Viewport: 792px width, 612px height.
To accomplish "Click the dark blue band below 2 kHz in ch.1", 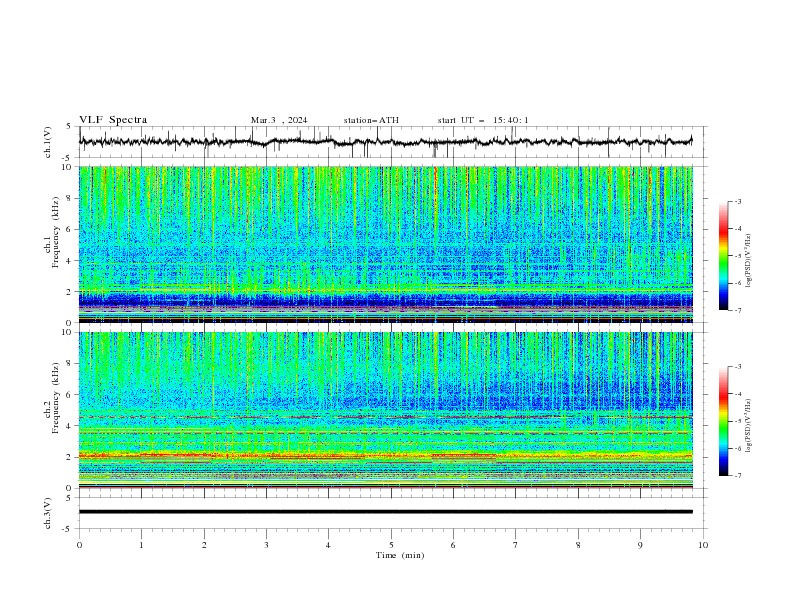I will pos(386,301).
